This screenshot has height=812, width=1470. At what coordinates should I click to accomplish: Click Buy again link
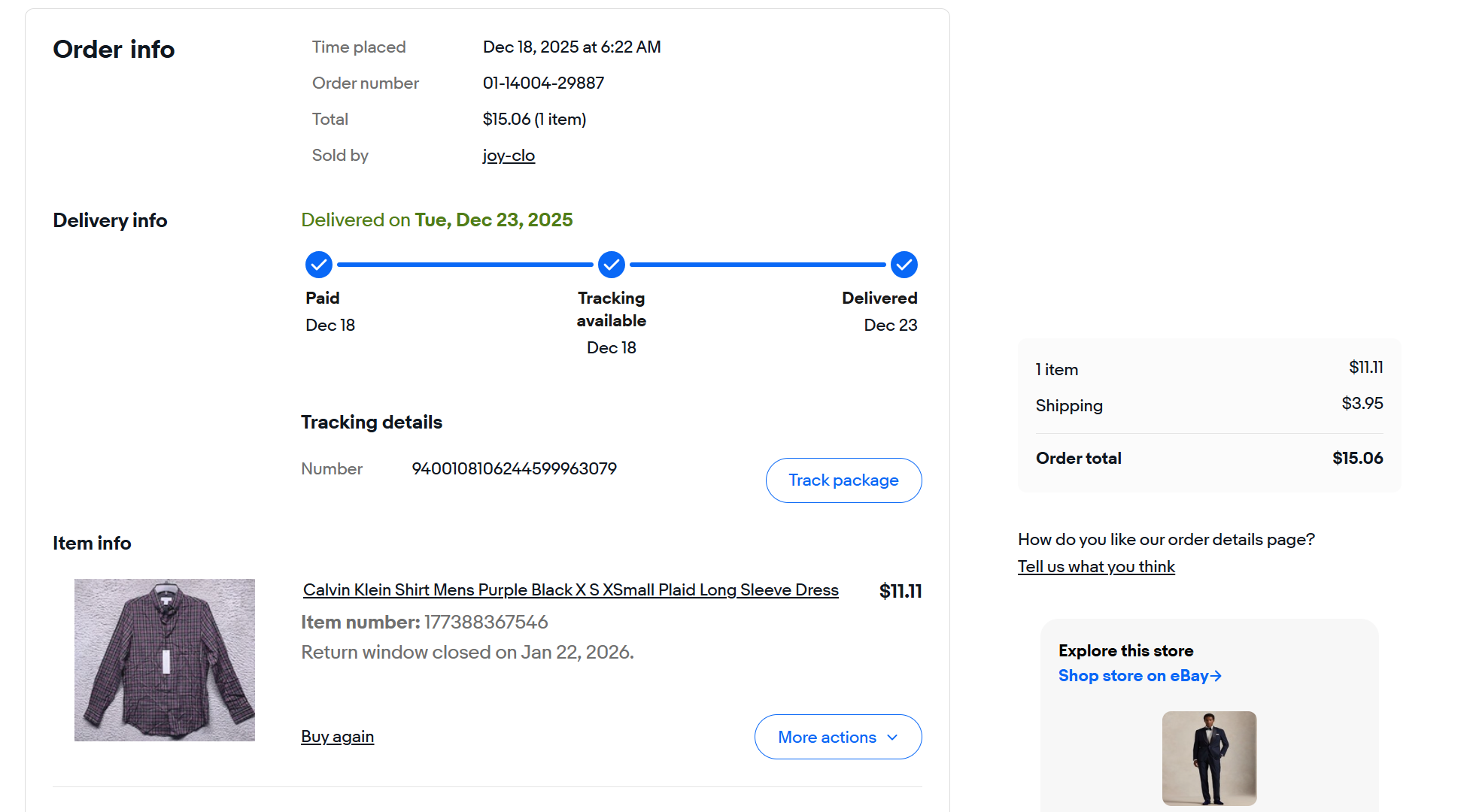tap(337, 737)
